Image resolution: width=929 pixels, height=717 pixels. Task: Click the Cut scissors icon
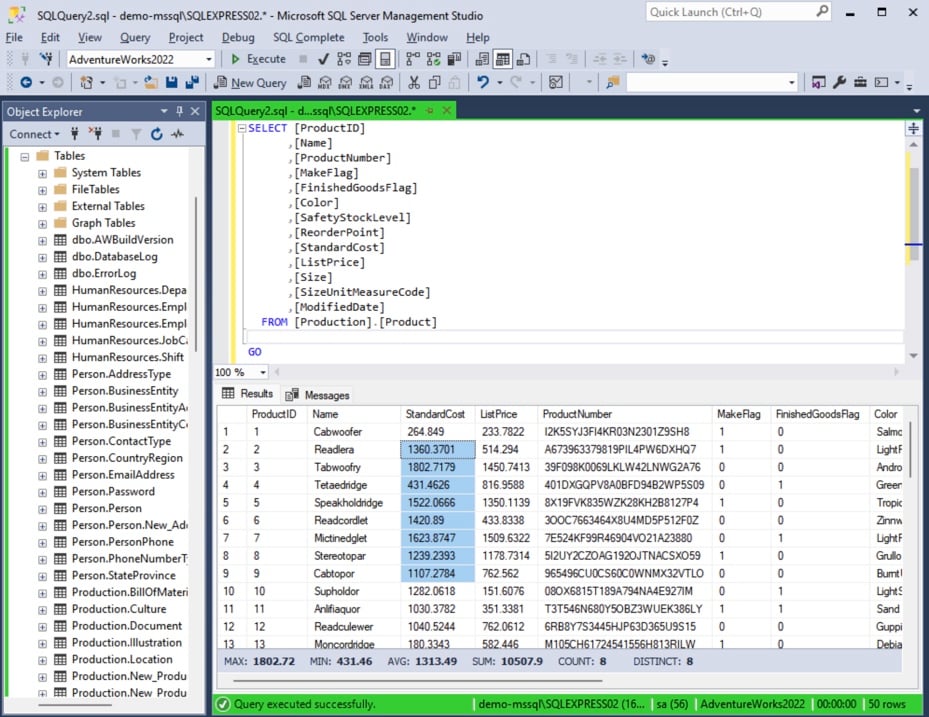pyautogui.click(x=414, y=82)
